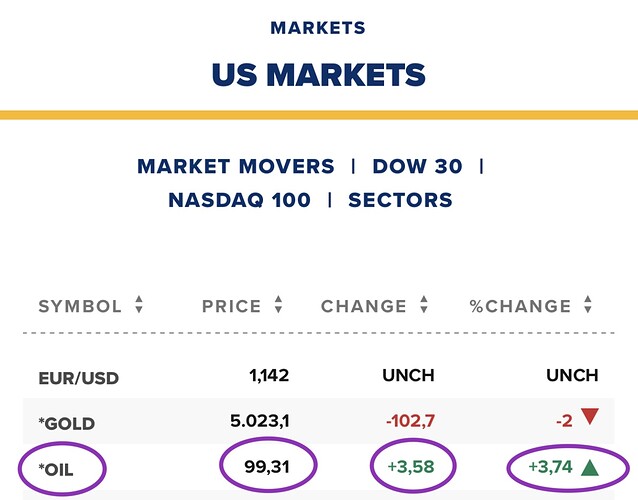Click the sort arrows beside %CHANGE
Image resolution: width=638 pixels, height=500 pixels.
[x=590, y=306]
